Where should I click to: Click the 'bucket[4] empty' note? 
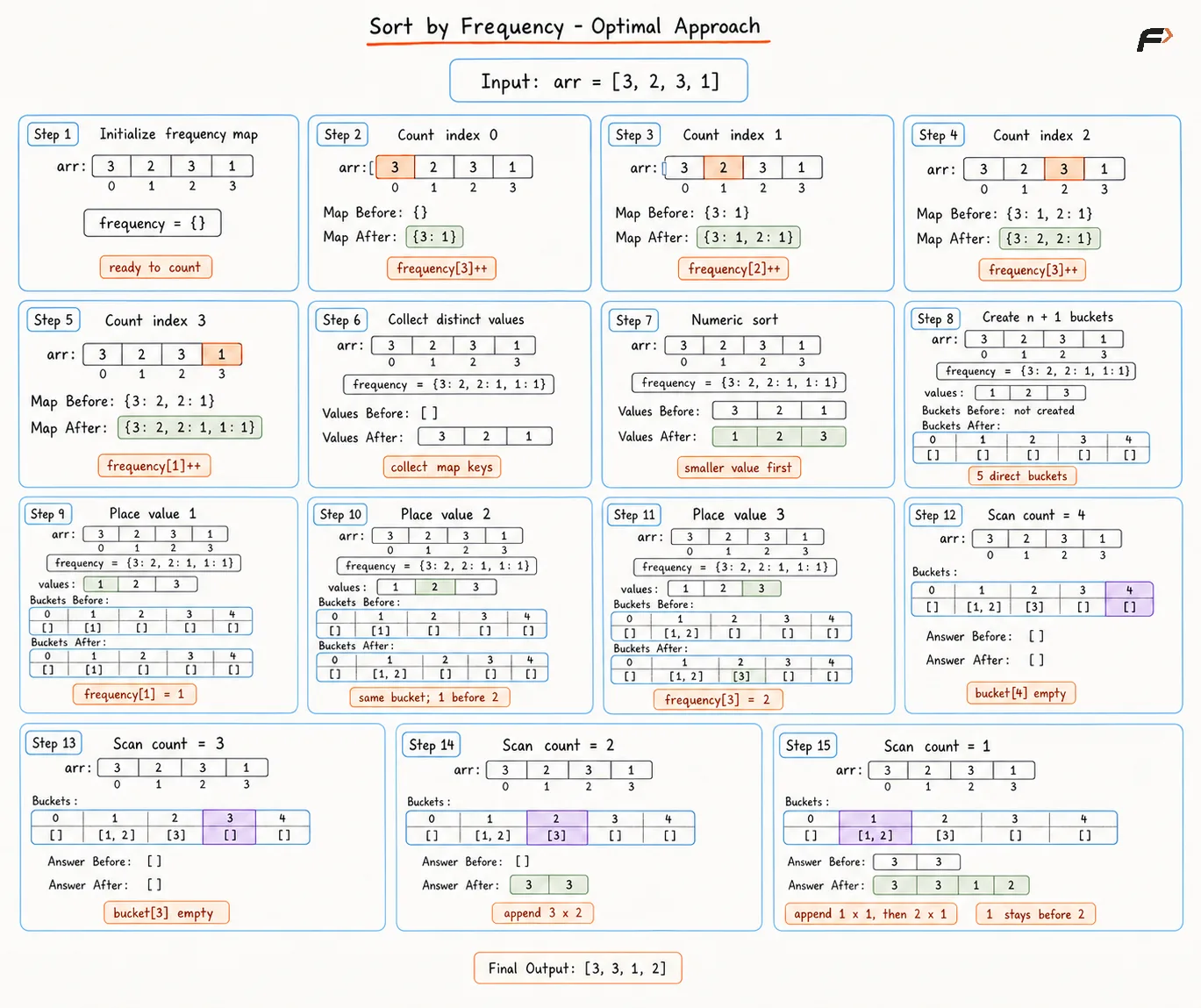[x=1020, y=693]
